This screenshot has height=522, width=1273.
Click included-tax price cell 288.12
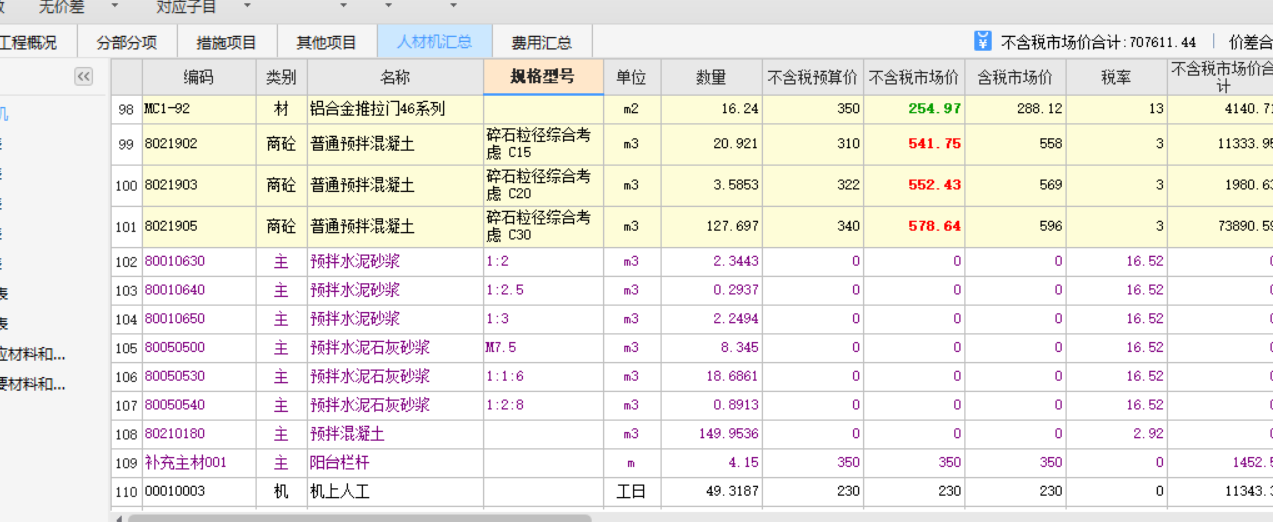[x=1015, y=109]
